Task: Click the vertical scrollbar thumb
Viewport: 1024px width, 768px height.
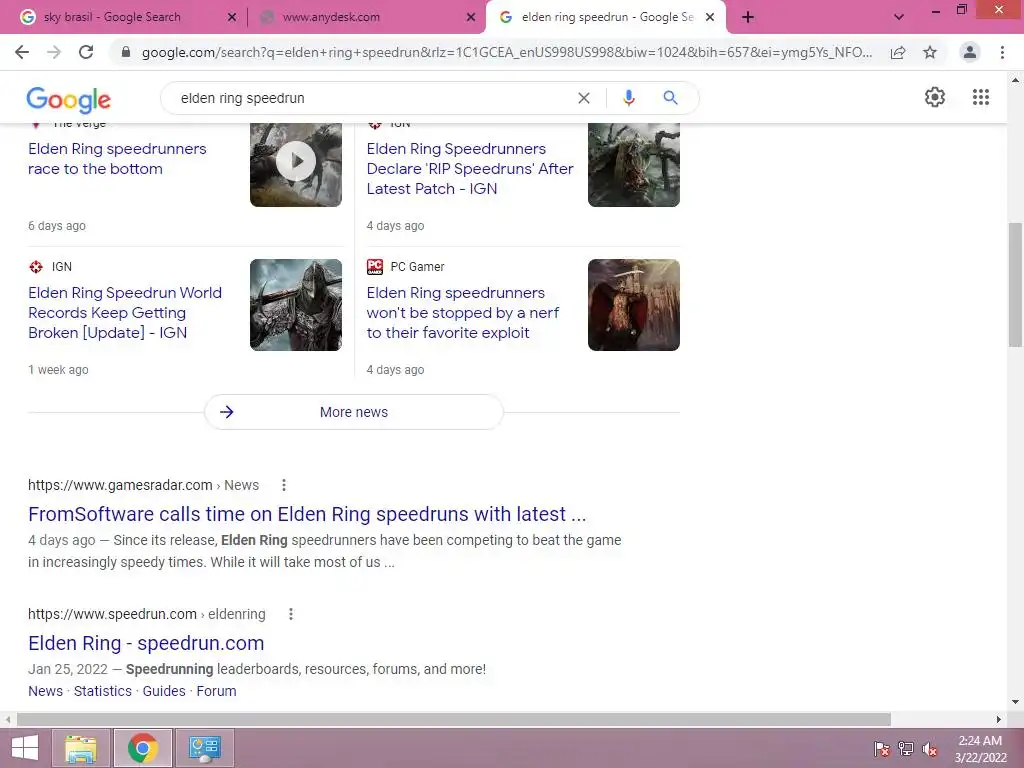Action: coord(1015,284)
